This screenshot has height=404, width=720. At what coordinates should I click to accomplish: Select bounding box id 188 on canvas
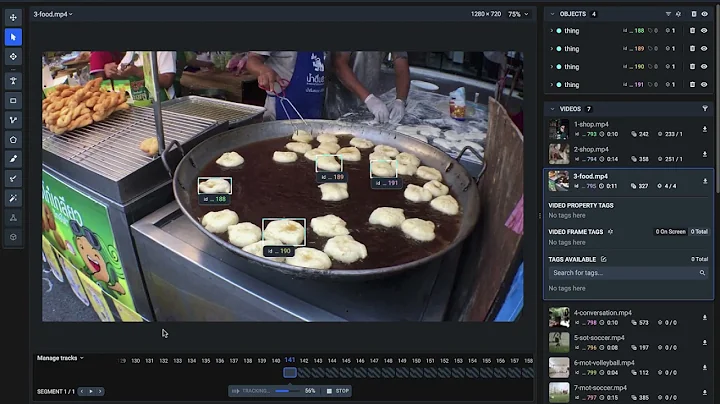(215, 185)
